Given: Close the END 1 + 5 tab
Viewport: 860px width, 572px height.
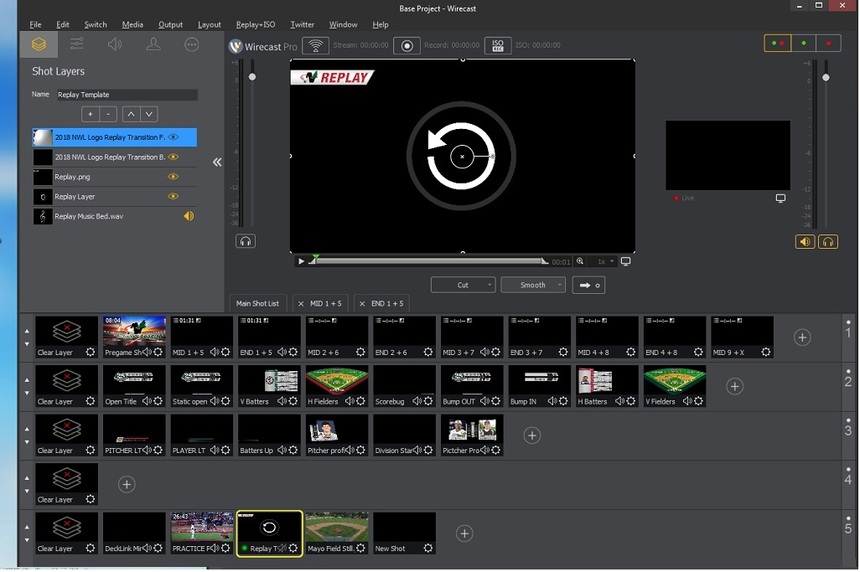Looking at the screenshot, I should coord(362,303).
